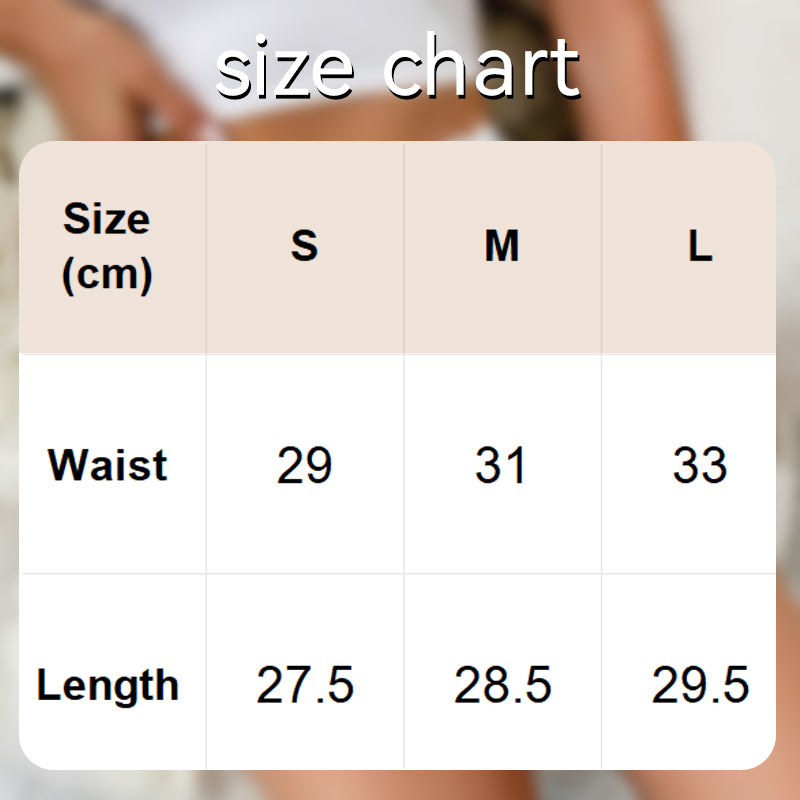
Task: Click length value 28.5 for size M
Action: pyautogui.click(x=503, y=686)
